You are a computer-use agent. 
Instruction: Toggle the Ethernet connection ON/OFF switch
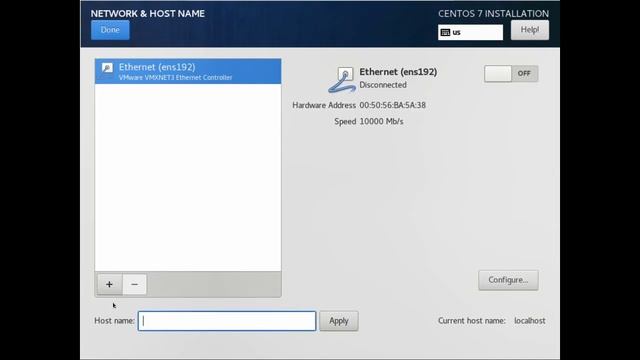point(511,74)
